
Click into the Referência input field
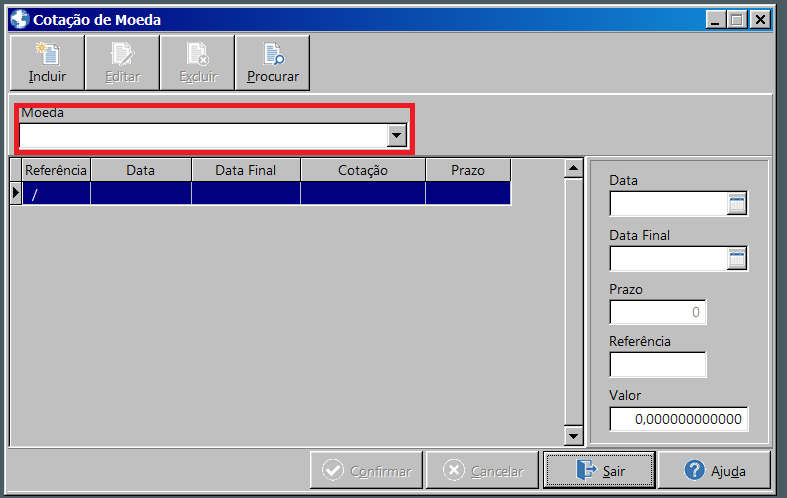[x=658, y=365]
